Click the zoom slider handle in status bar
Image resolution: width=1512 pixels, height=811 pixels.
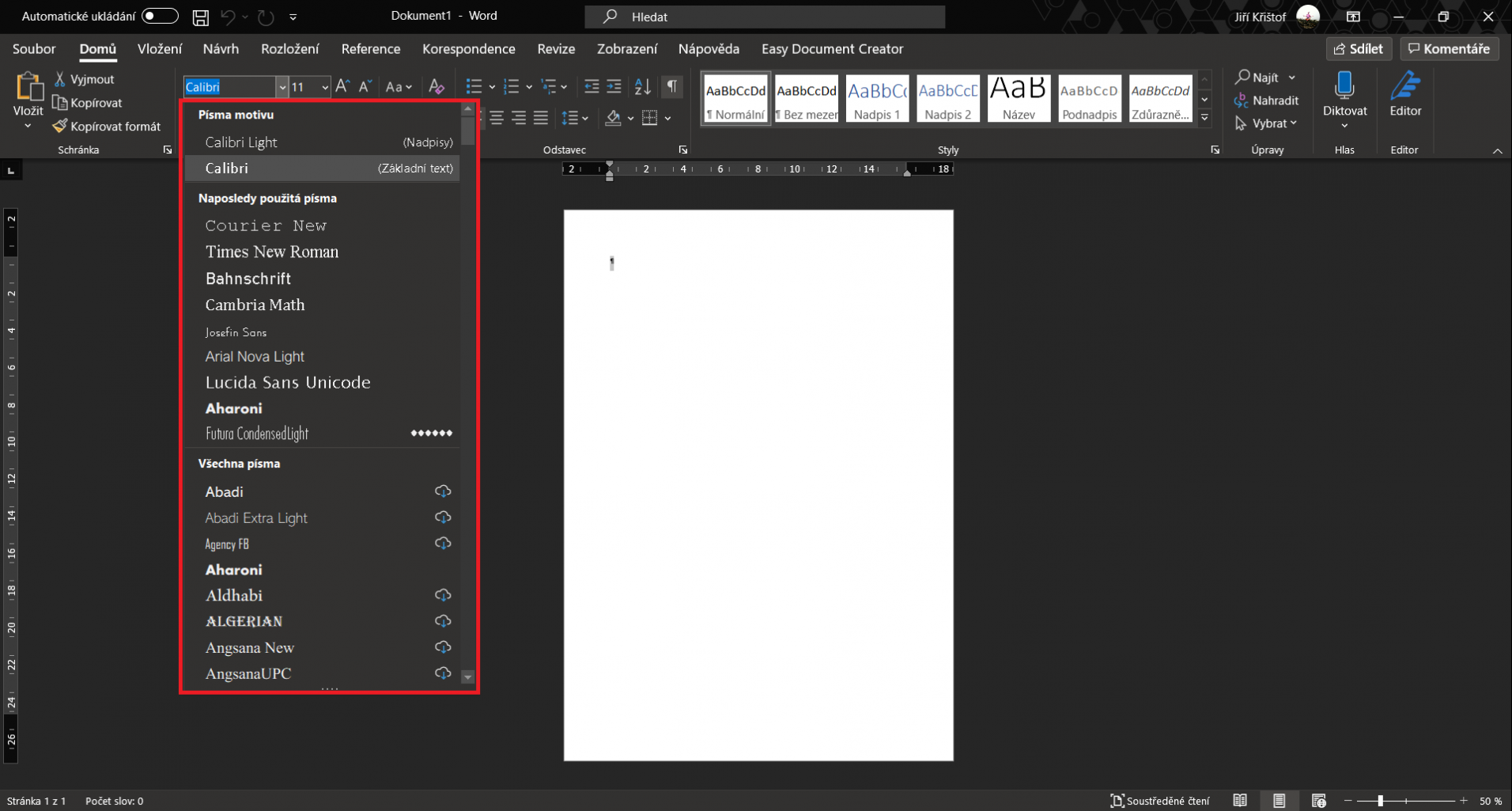click(x=1380, y=801)
